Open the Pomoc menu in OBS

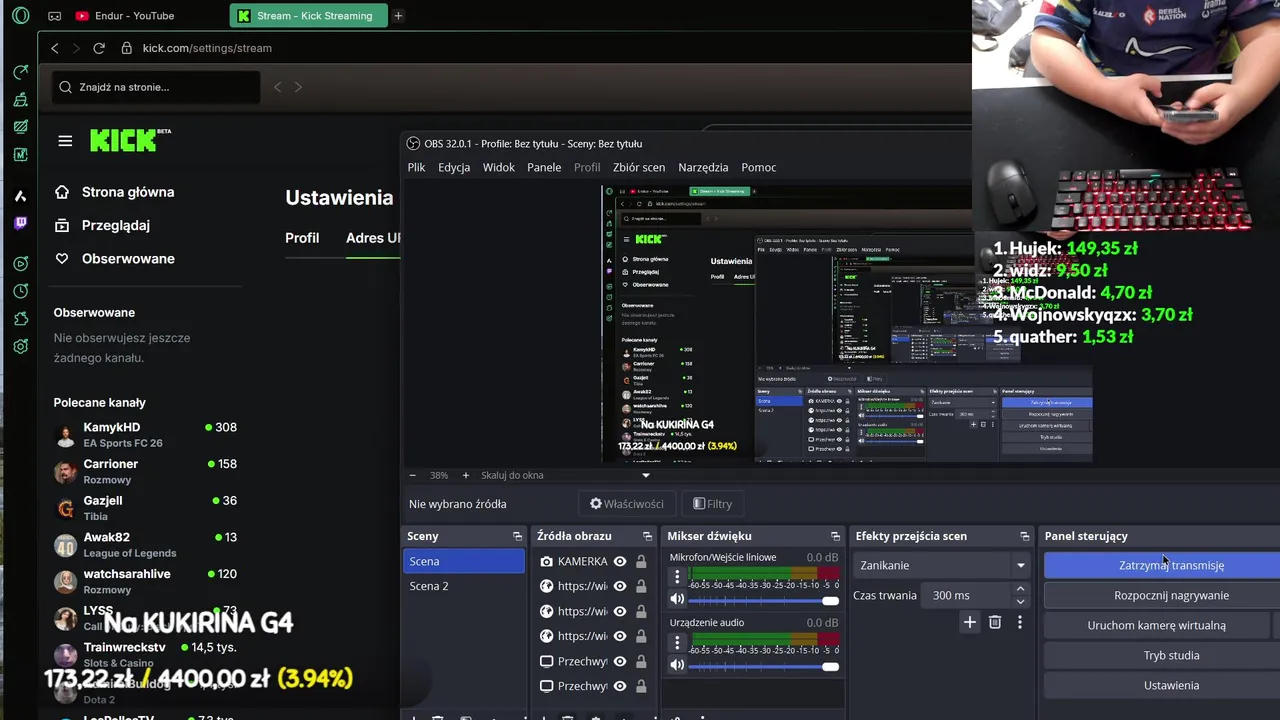(759, 167)
